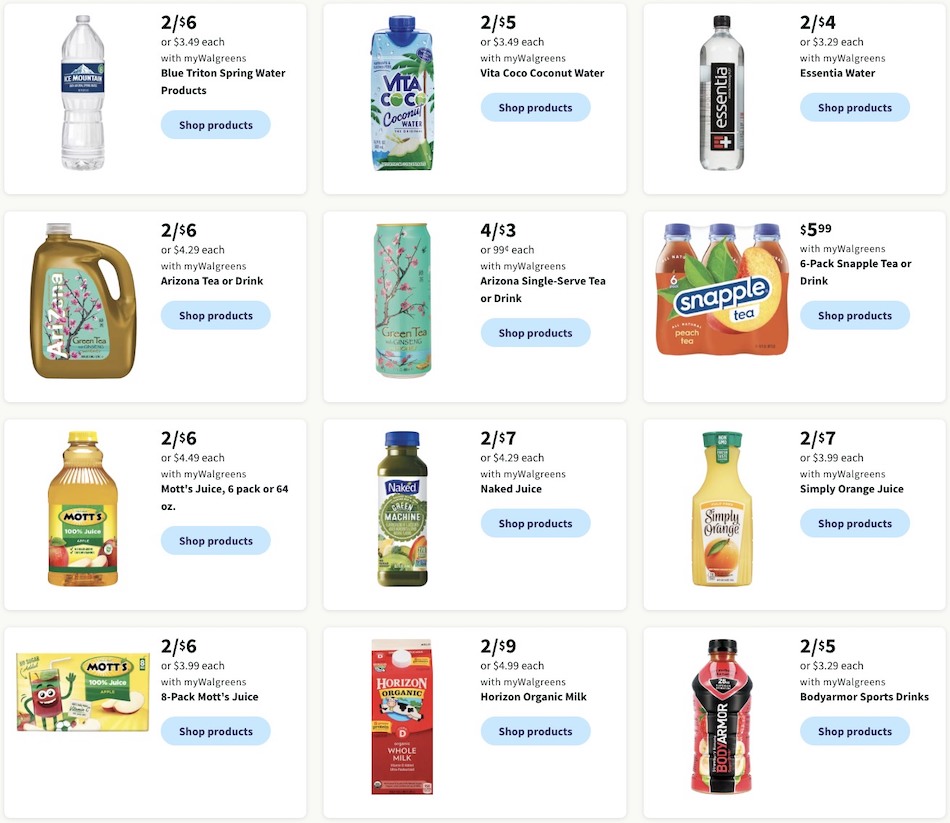Click Shop products for Mott's Juice 64 oz
Screen dimensions: 950x823
[x=215, y=540]
